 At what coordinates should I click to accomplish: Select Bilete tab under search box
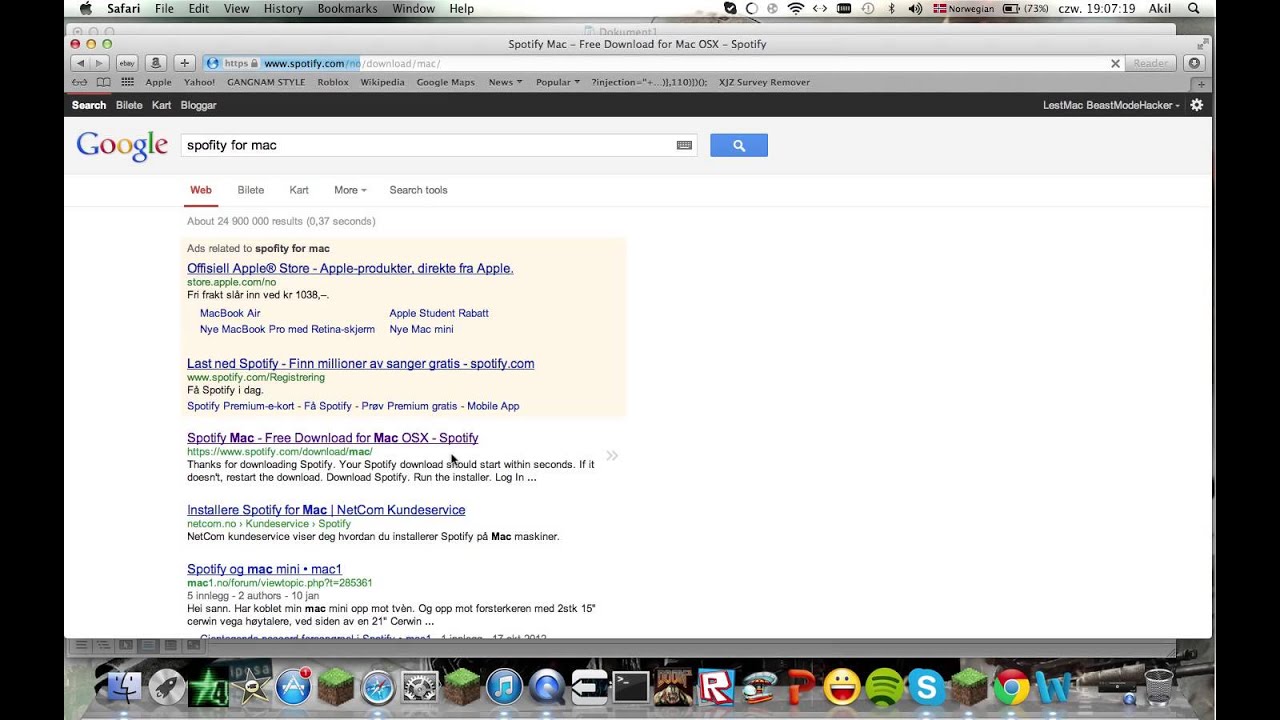pyautogui.click(x=251, y=190)
